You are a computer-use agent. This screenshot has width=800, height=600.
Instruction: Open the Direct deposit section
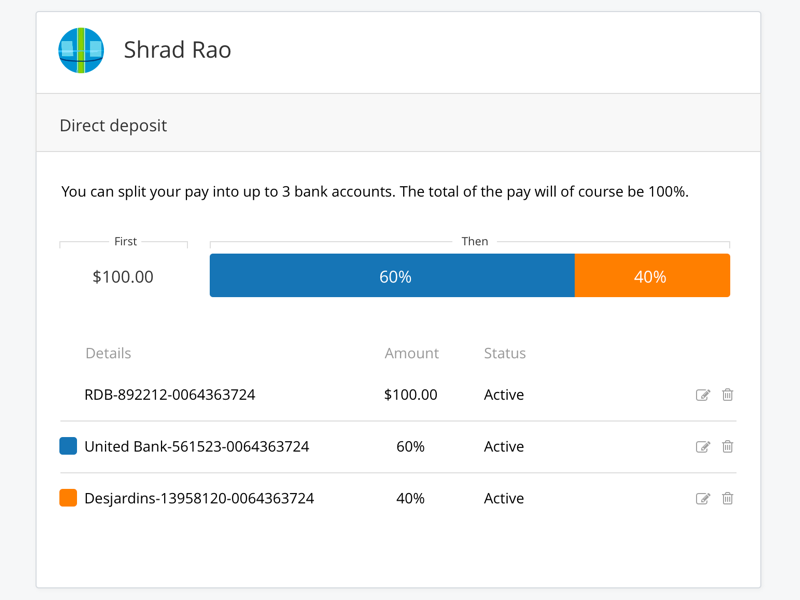coord(113,124)
